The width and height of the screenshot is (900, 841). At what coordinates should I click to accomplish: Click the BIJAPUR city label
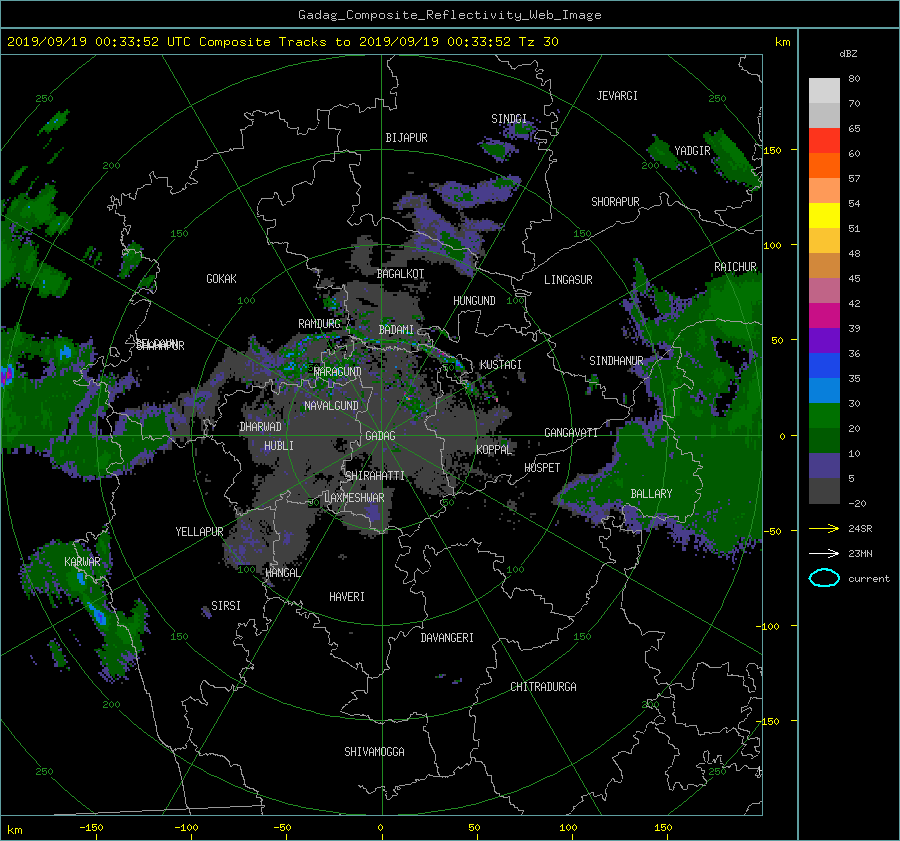pyautogui.click(x=406, y=138)
